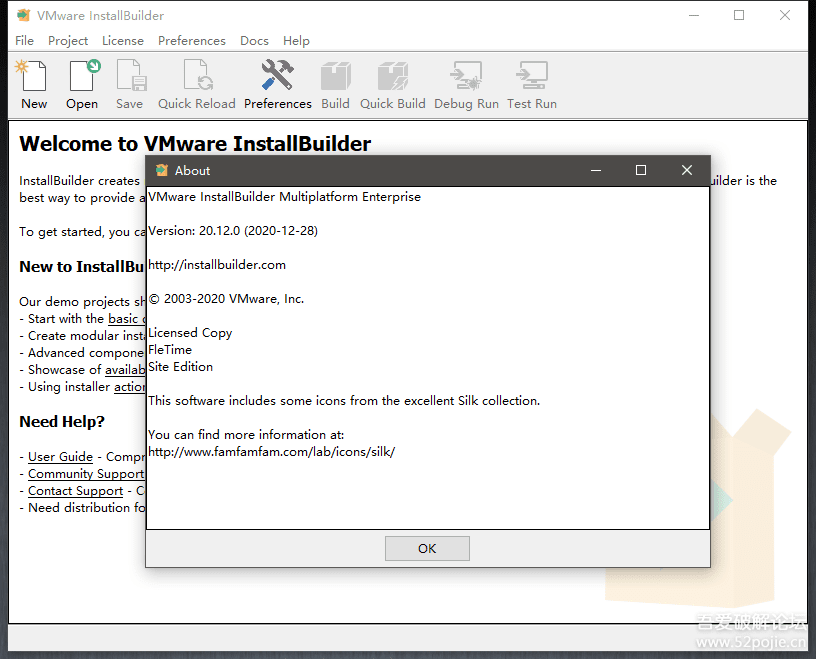Open the Help menu
This screenshot has height=659, width=816.
(296, 41)
